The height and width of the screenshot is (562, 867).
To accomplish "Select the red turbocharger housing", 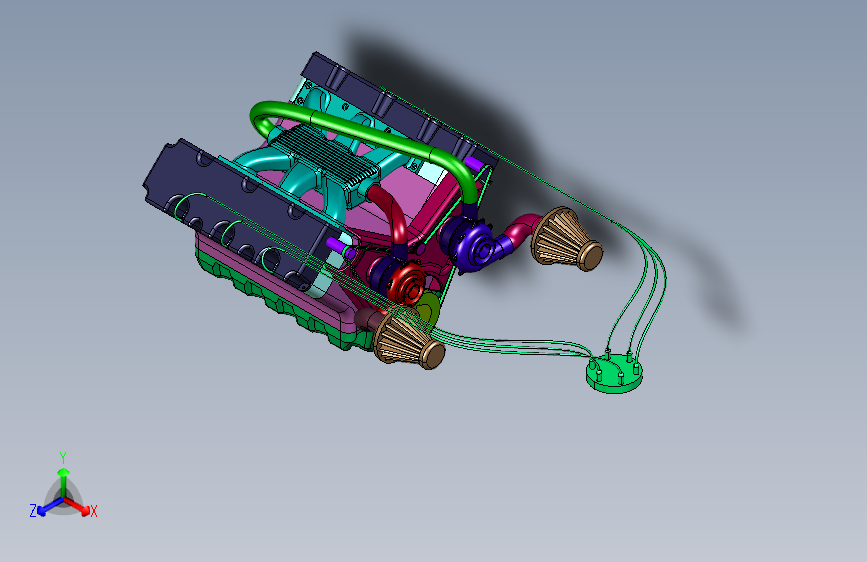I will 405,283.
